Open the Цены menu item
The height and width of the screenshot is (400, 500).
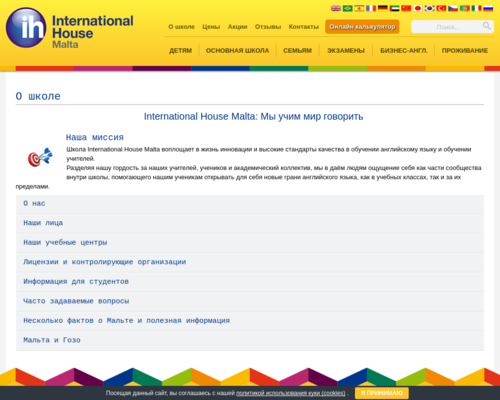click(x=211, y=27)
